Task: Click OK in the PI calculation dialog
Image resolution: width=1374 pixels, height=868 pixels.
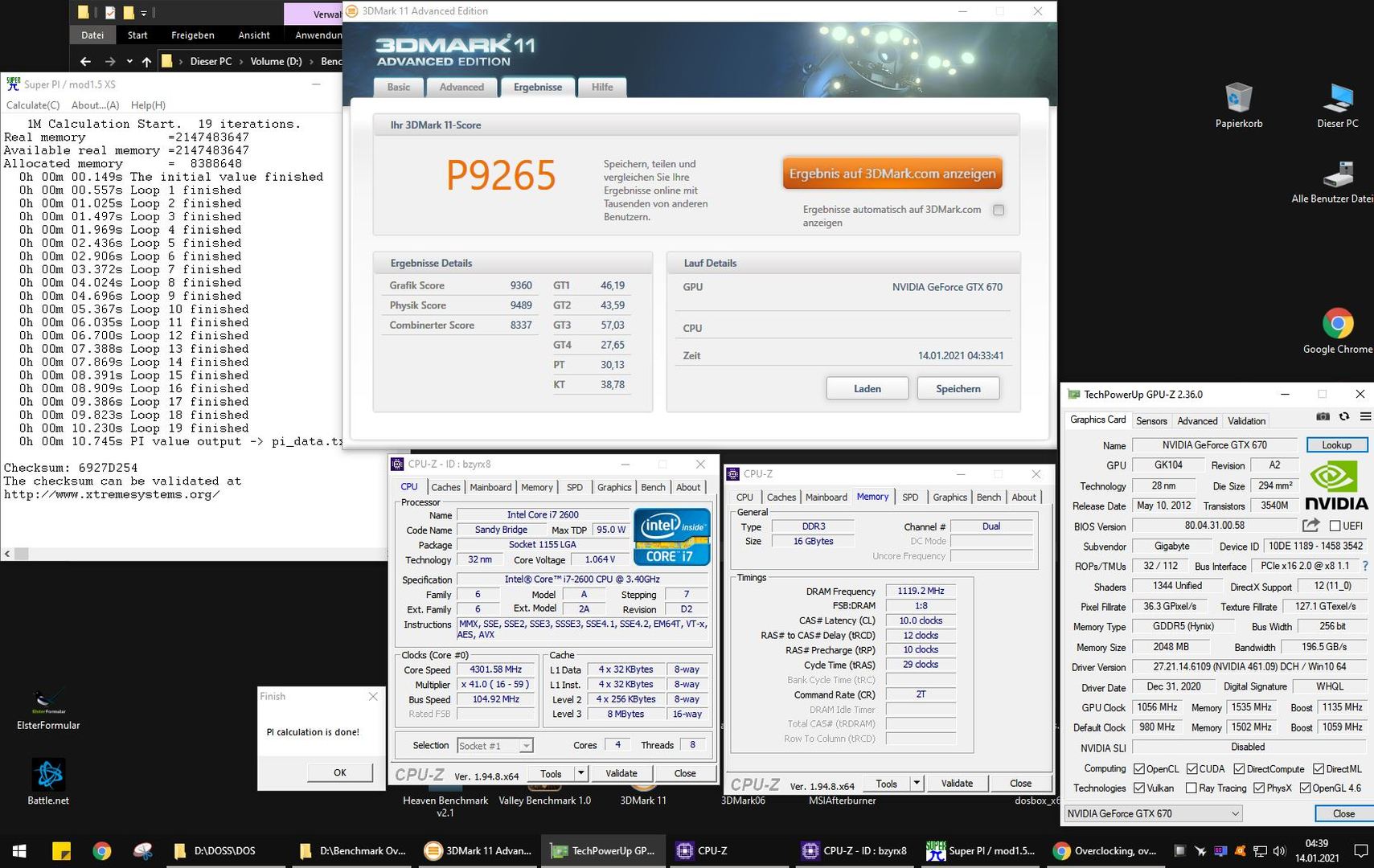Action: [340, 772]
